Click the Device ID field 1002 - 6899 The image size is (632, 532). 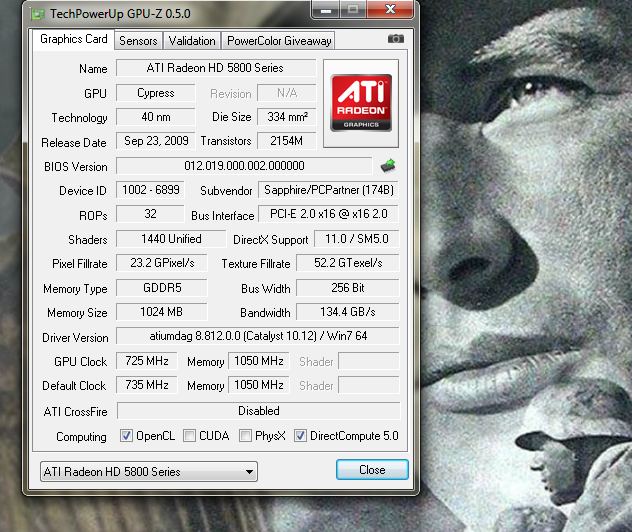[x=150, y=190]
